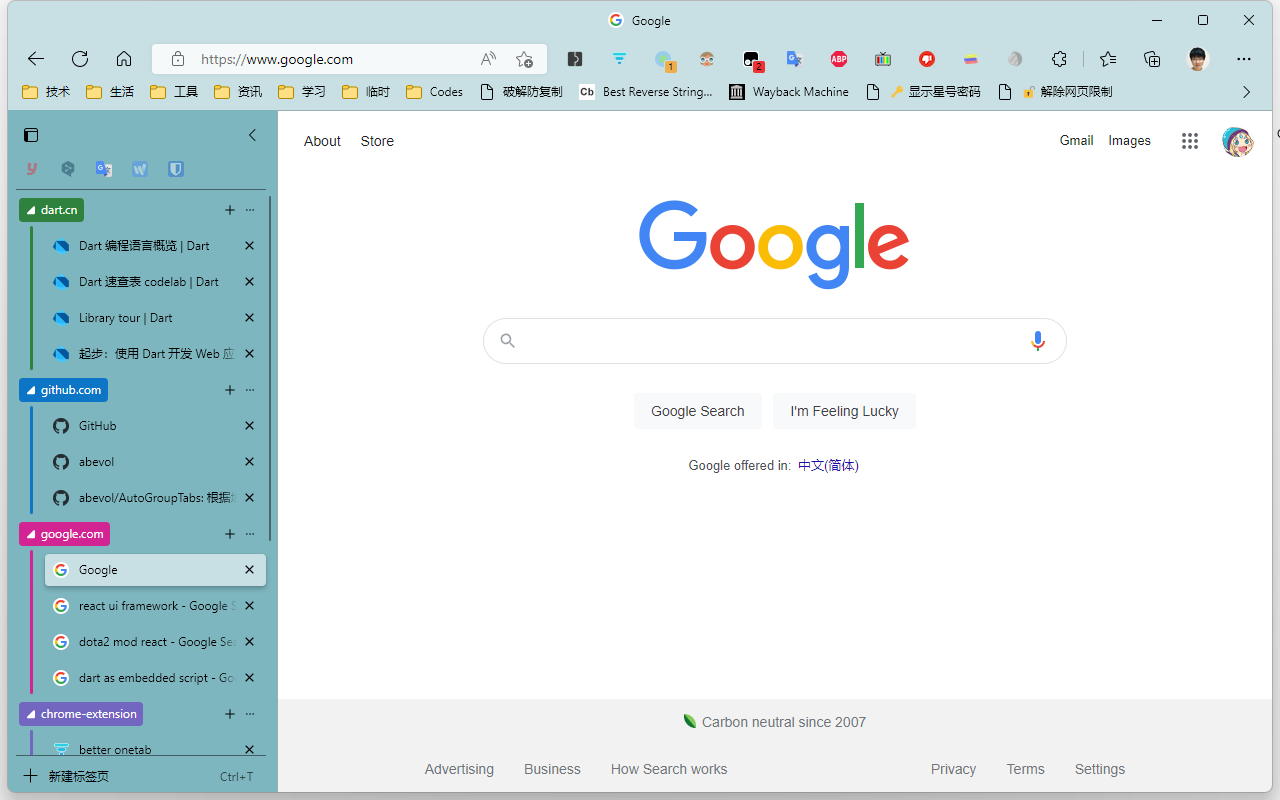Open Settings and more menu
The height and width of the screenshot is (800, 1280).
1244,59
